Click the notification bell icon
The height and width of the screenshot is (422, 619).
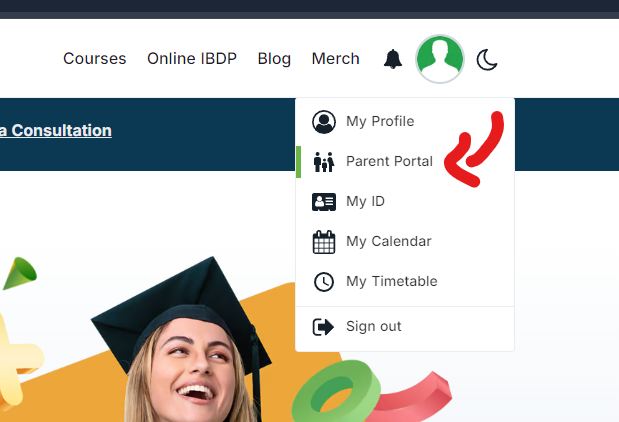point(393,59)
